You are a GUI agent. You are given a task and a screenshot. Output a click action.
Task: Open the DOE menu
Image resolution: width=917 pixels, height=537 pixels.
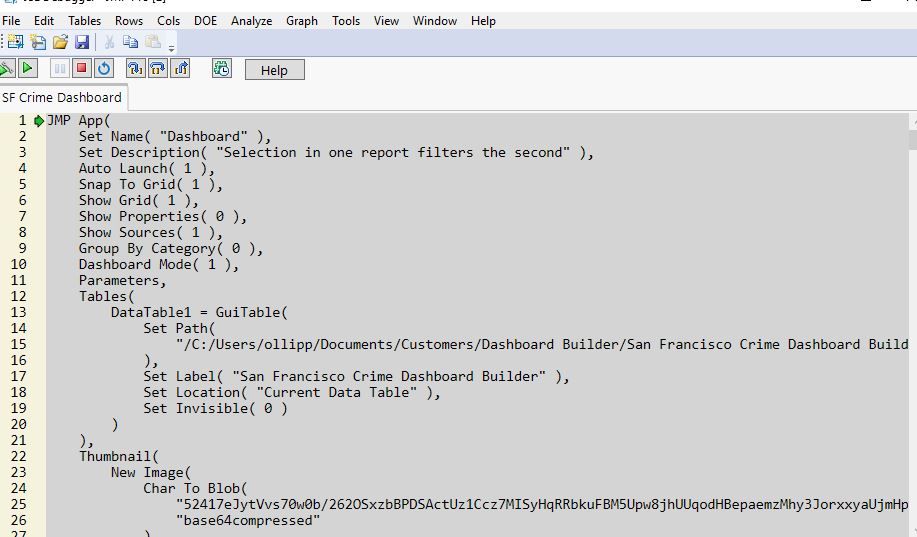coord(205,21)
